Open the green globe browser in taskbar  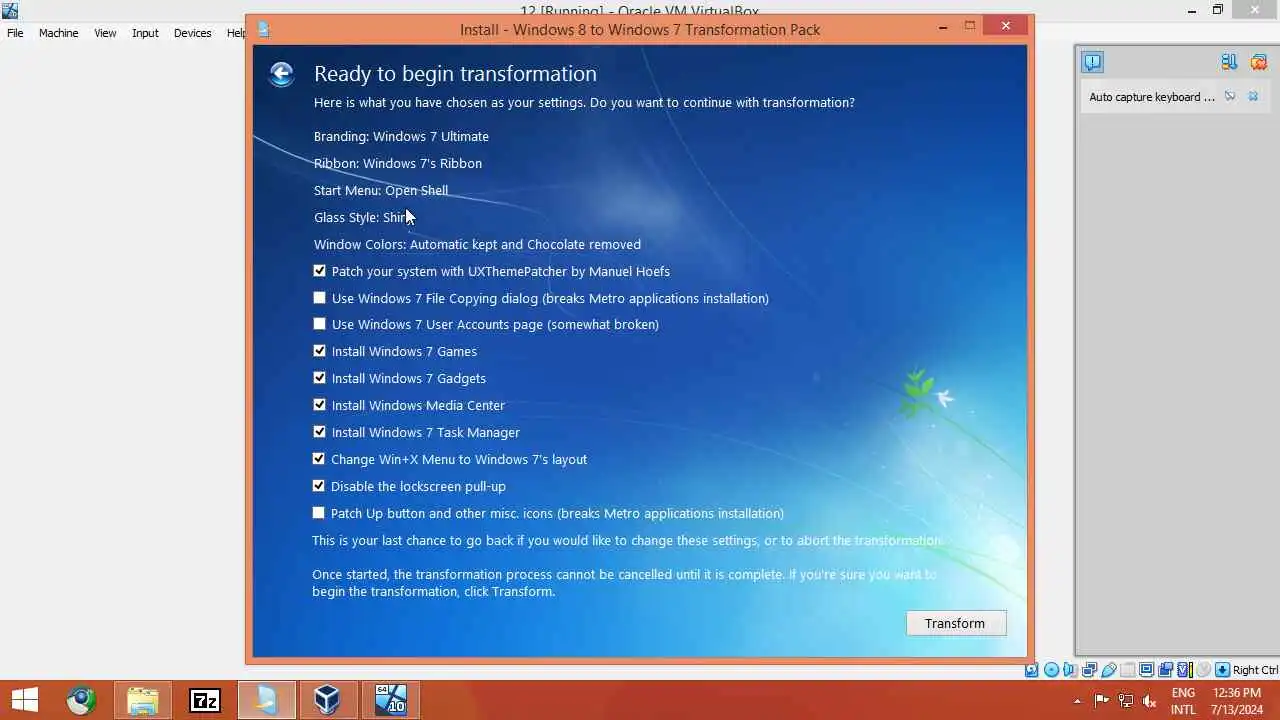point(82,700)
